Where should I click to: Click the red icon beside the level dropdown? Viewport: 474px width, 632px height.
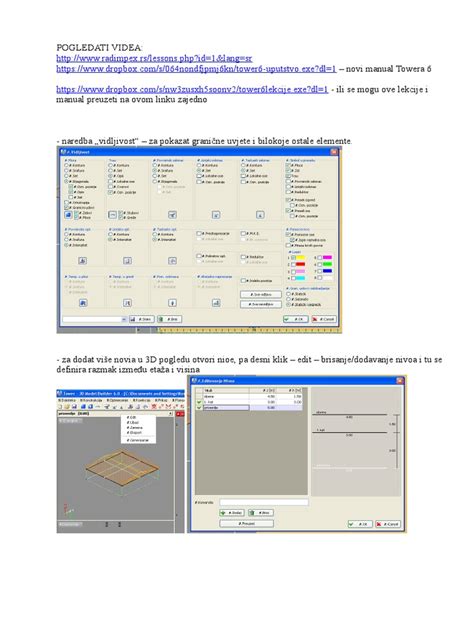[x=180, y=414]
